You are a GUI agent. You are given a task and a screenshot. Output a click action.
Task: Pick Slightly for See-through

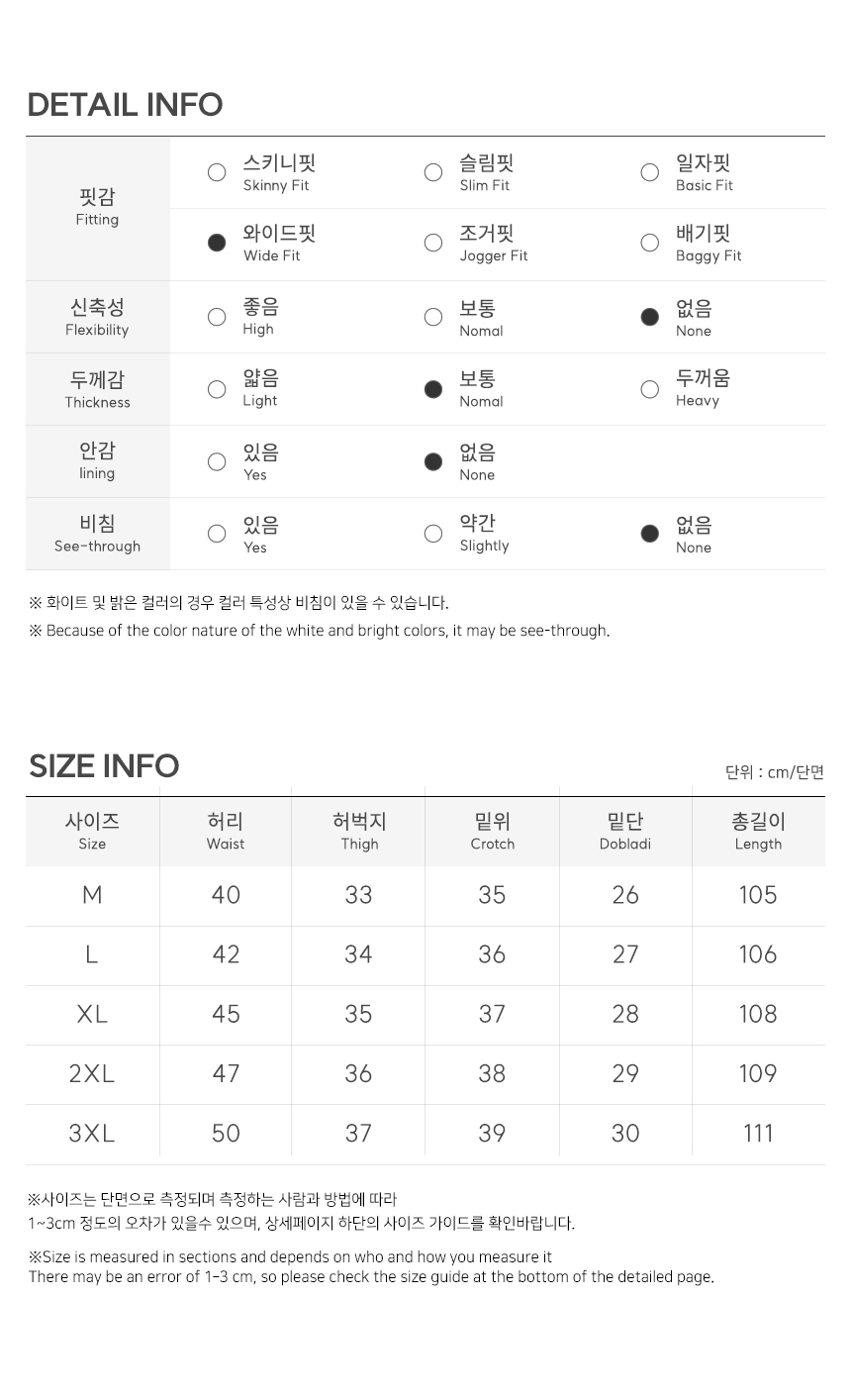432,534
